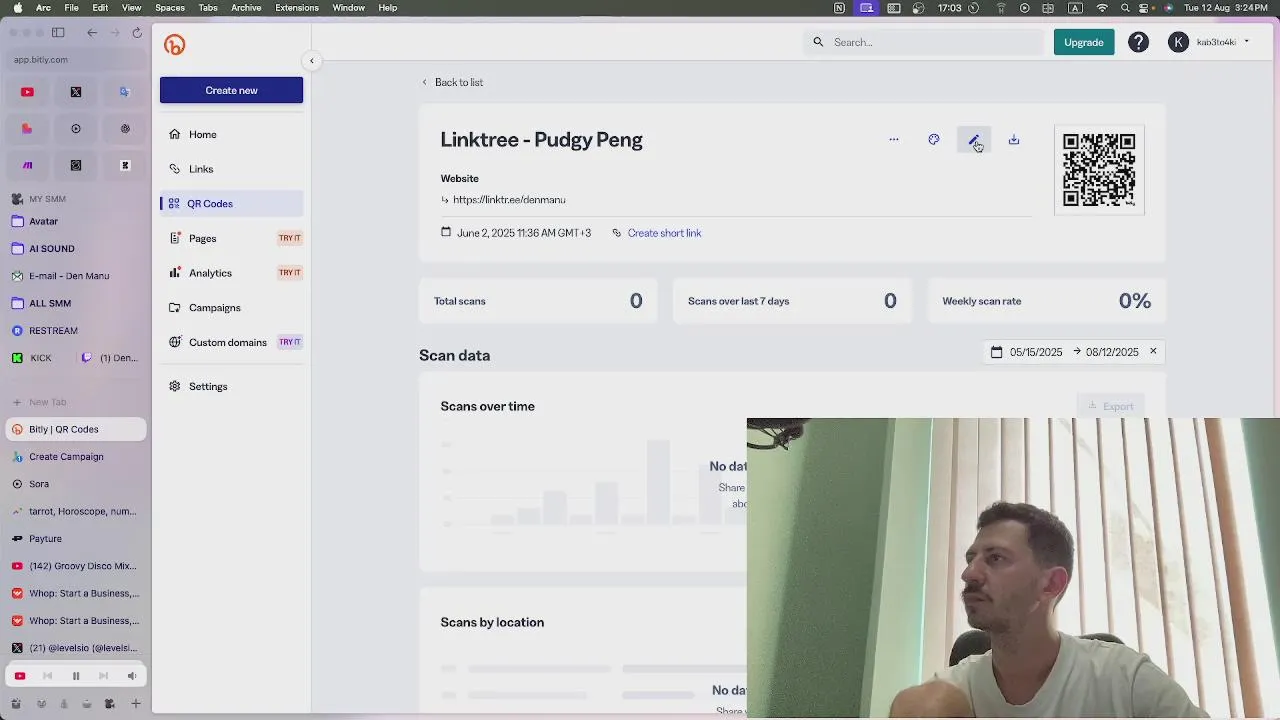1280x720 pixels.
Task: Click the Notion icon in the menu bar
Action: [x=839, y=8]
